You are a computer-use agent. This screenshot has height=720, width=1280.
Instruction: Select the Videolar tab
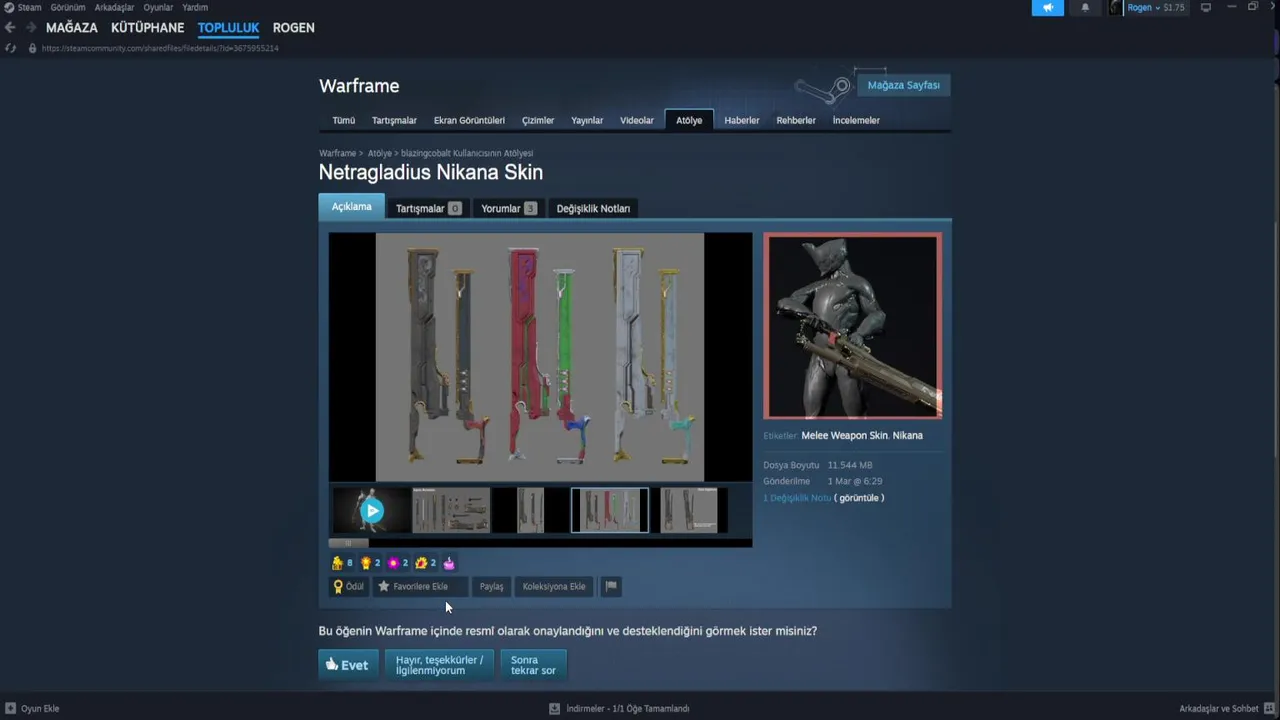tap(637, 120)
